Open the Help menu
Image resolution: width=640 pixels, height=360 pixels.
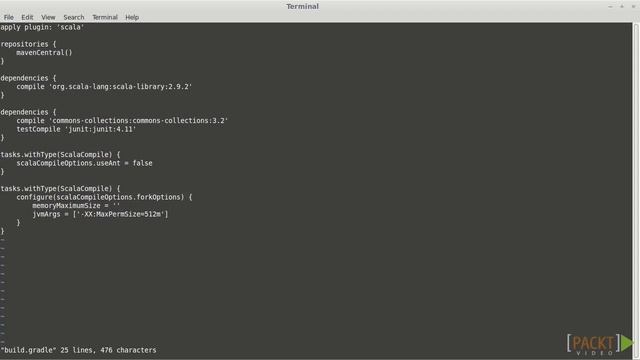click(132, 17)
